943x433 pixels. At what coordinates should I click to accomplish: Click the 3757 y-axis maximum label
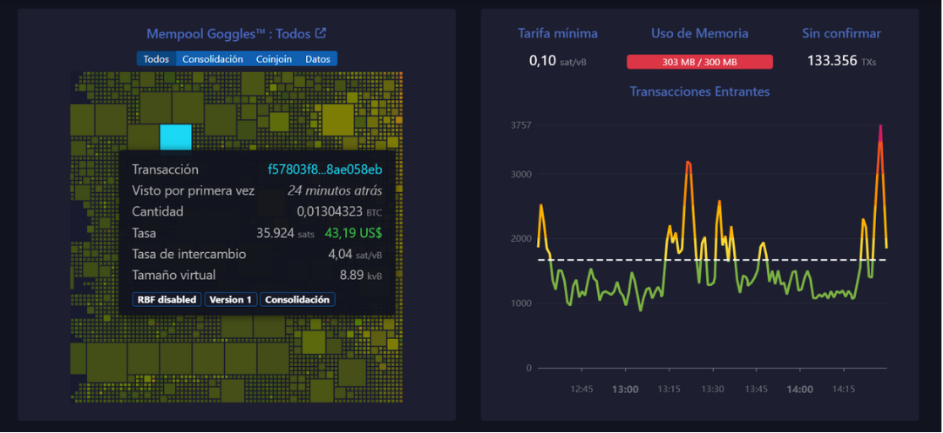pyautogui.click(x=520, y=126)
